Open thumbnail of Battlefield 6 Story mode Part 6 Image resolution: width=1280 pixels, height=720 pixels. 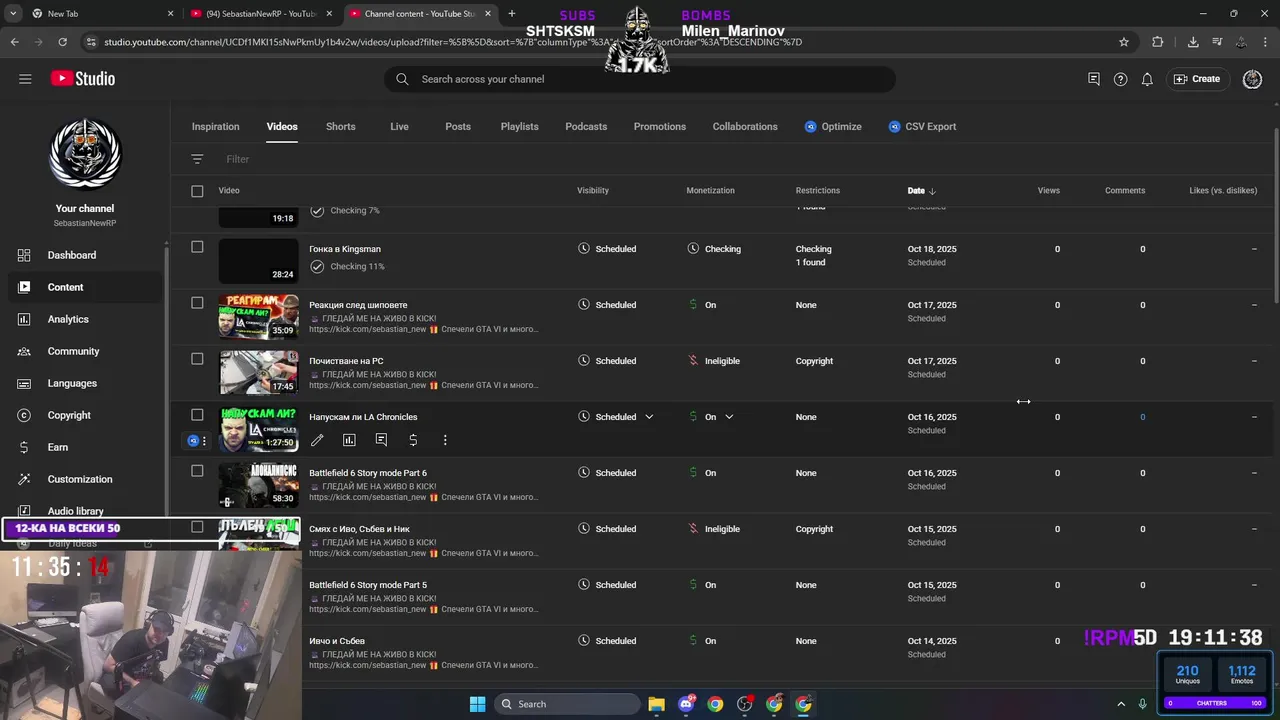(259, 484)
